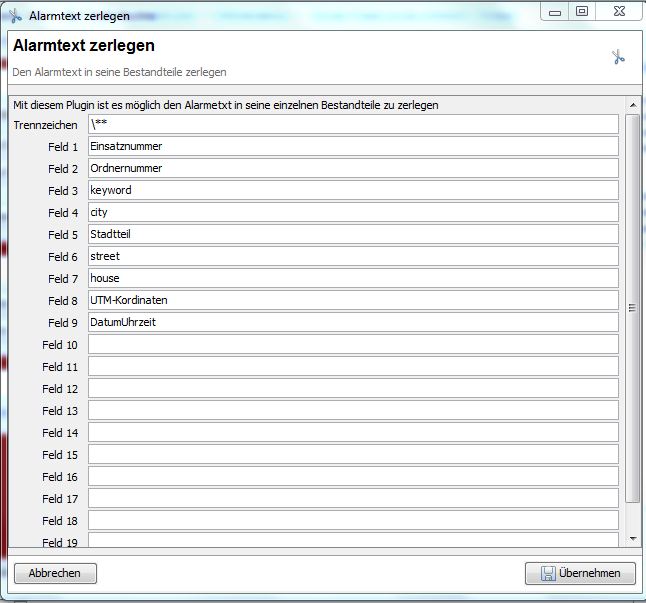Image resolution: width=646 pixels, height=603 pixels.
Task: Click the Feld 8 UTM-Kordinaten field
Action: (x=353, y=300)
